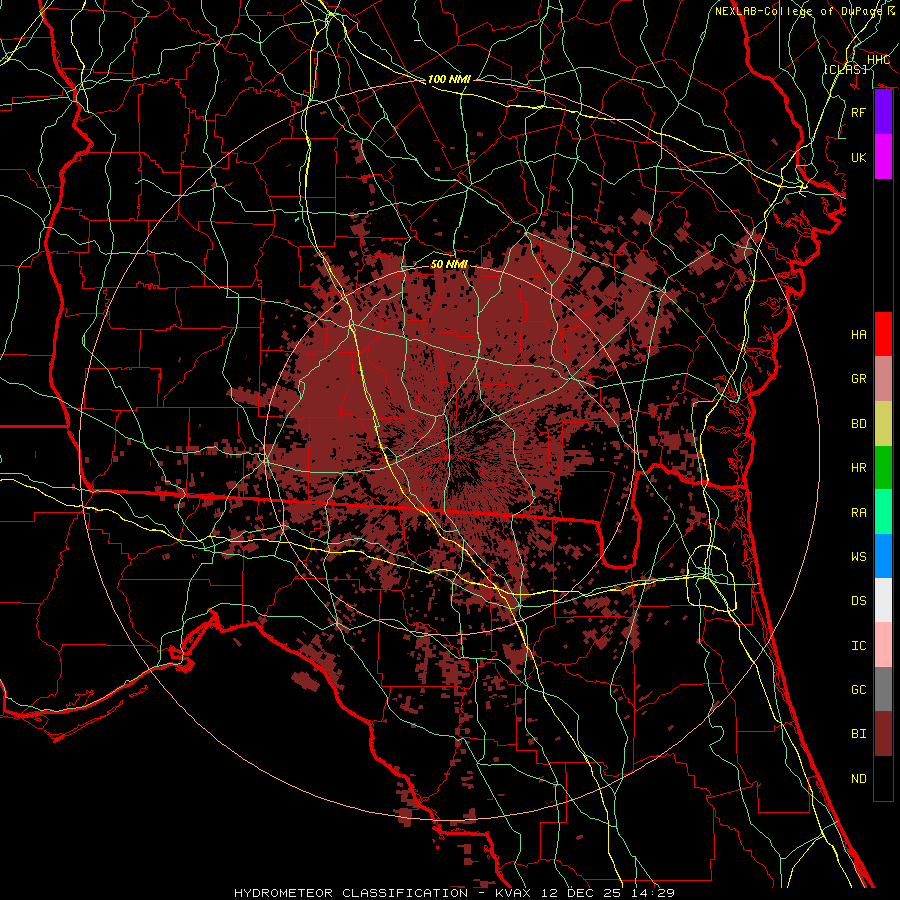Viewport: 900px width, 900px height.
Task: Click the GC legend label
Action: pyautogui.click(x=859, y=690)
